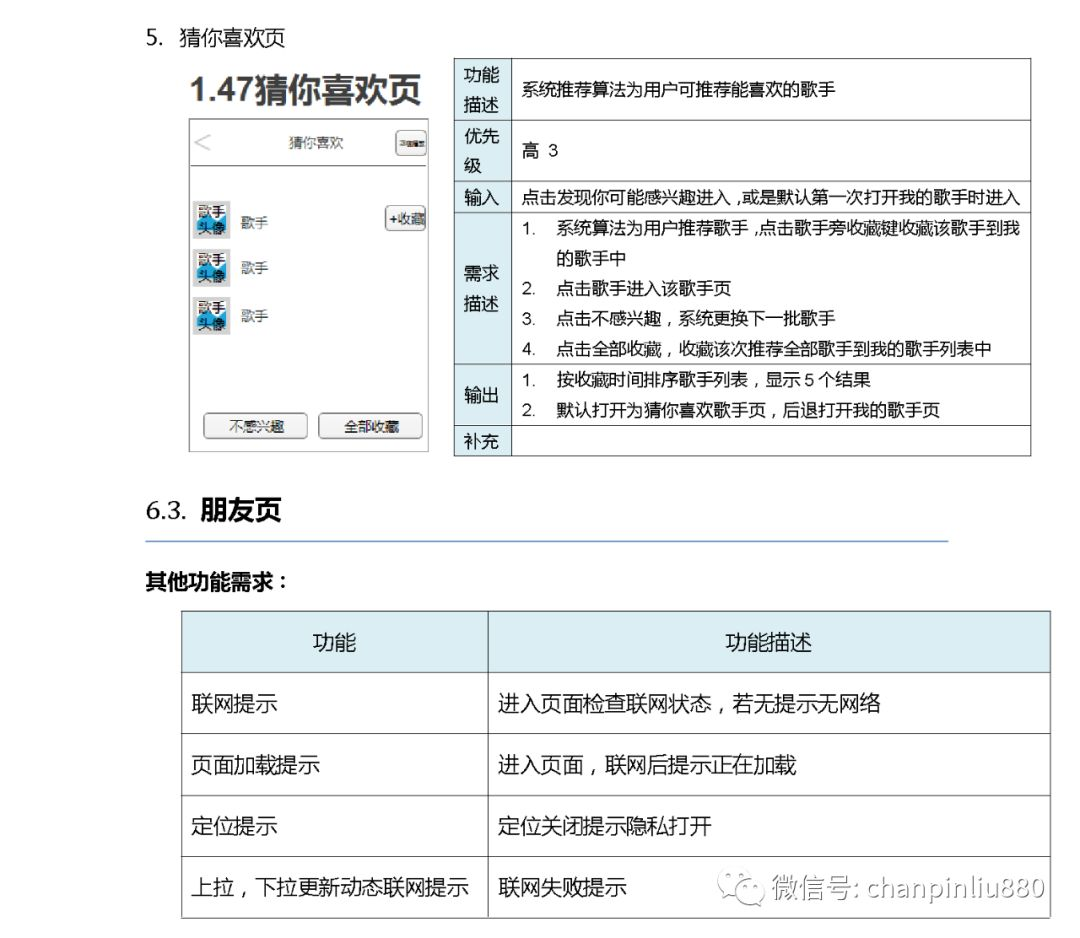The width and height of the screenshot is (1080, 938).
Task: Click requirement 点击不感兴趣，系统更换下一批歌手
Action: pyautogui.click(x=696, y=319)
